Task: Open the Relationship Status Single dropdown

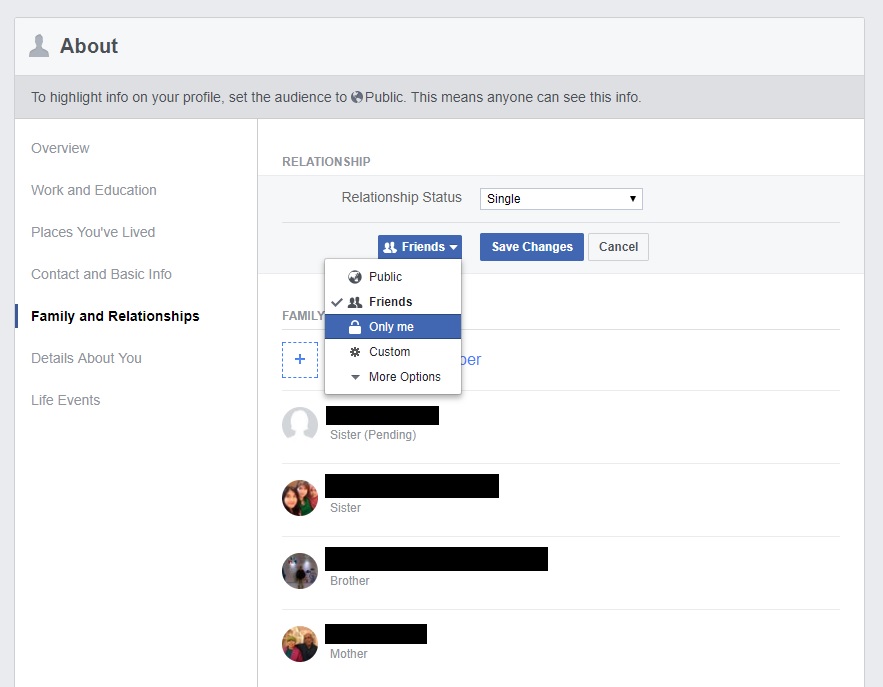Action: tap(561, 199)
